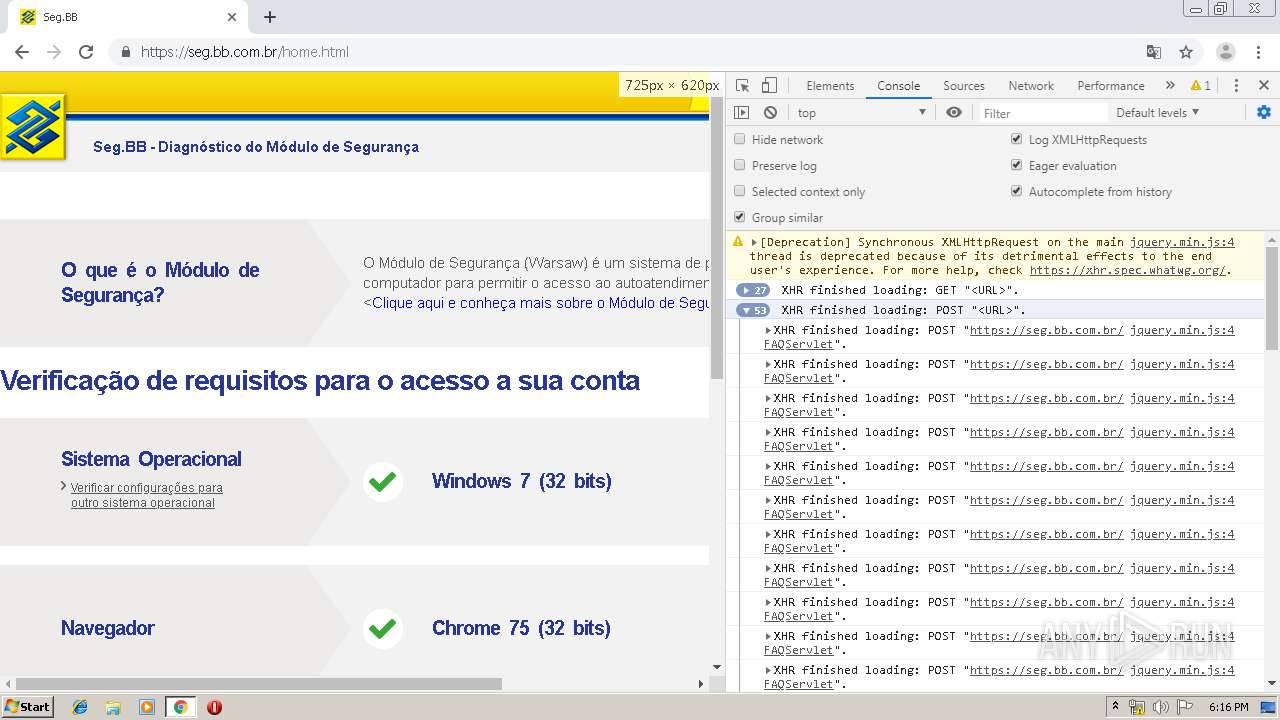Open the Windows Start menu
The height and width of the screenshot is (720, 1280).
point(27,707)
